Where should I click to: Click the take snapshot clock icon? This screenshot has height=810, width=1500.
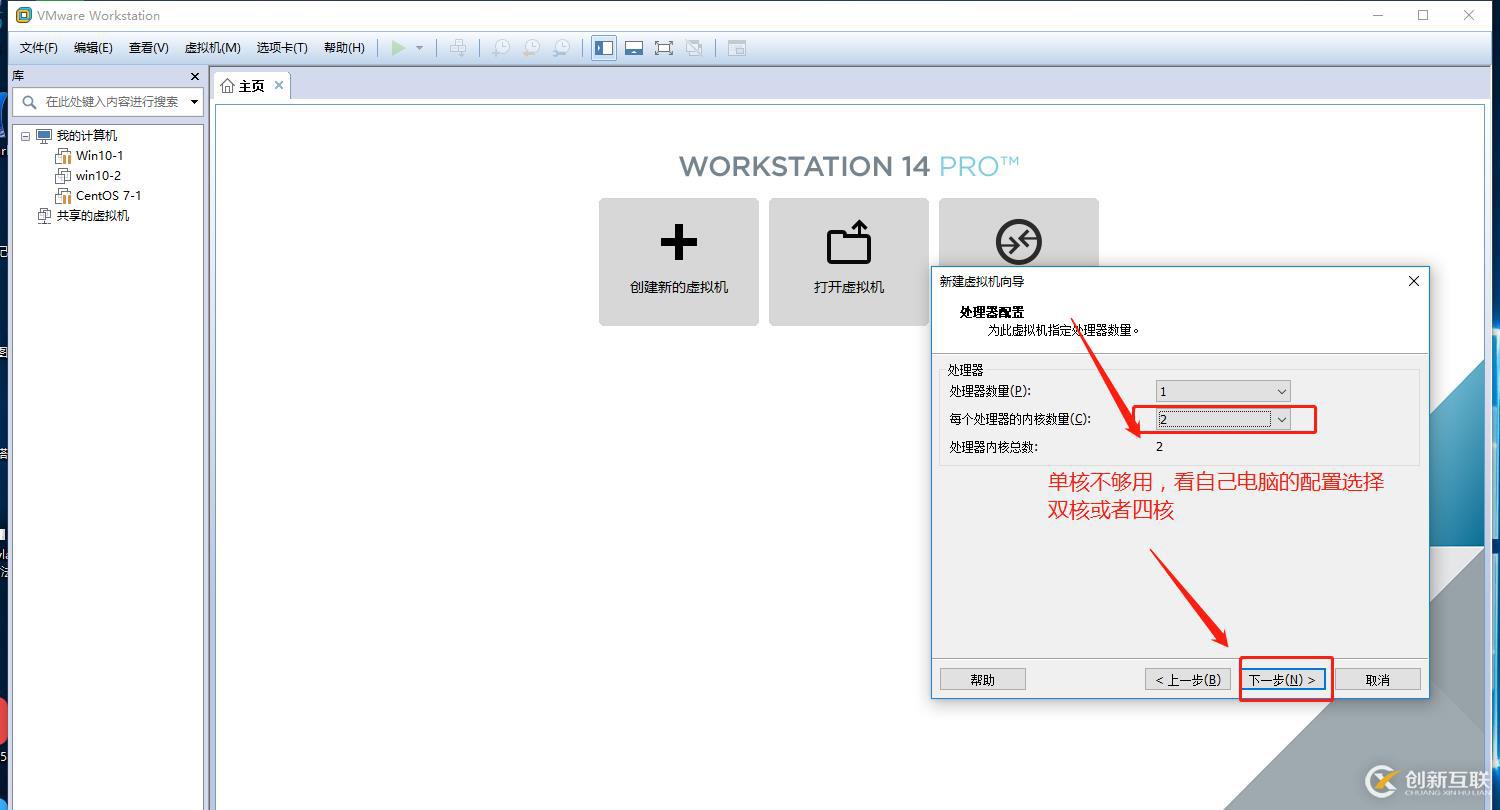click(501, 48)
